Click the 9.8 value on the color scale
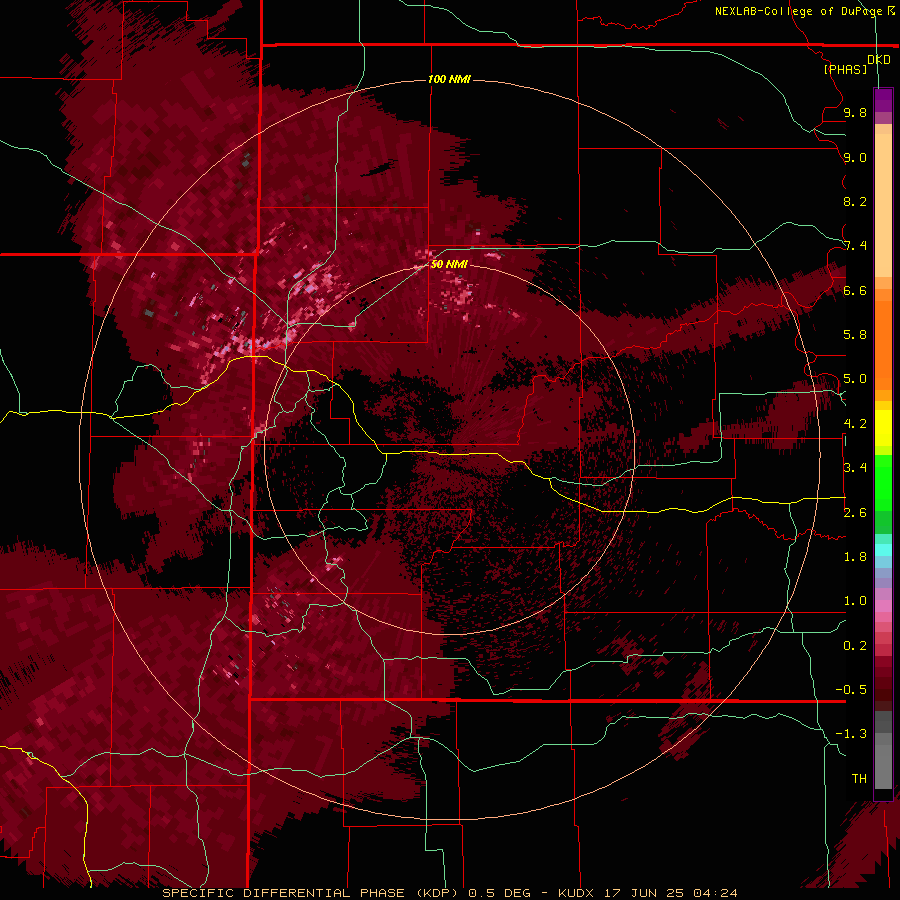 click(855, 112)
